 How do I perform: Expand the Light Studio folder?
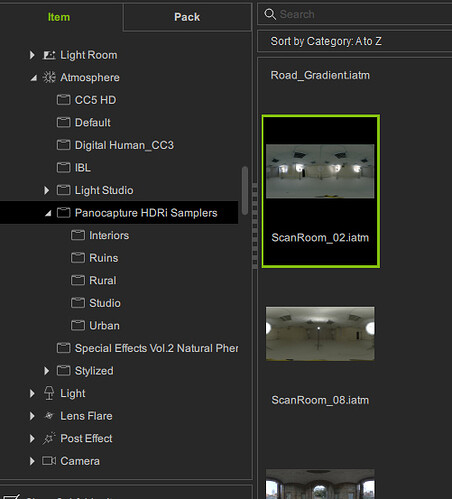46,190
